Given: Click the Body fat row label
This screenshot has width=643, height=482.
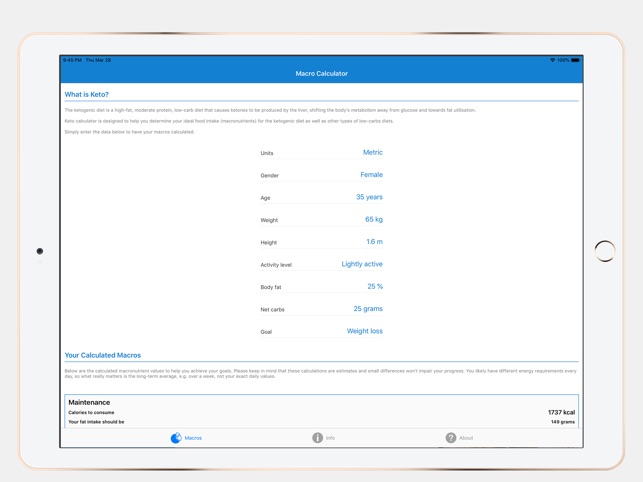Looking at the screenshot, I should [271, 287].
